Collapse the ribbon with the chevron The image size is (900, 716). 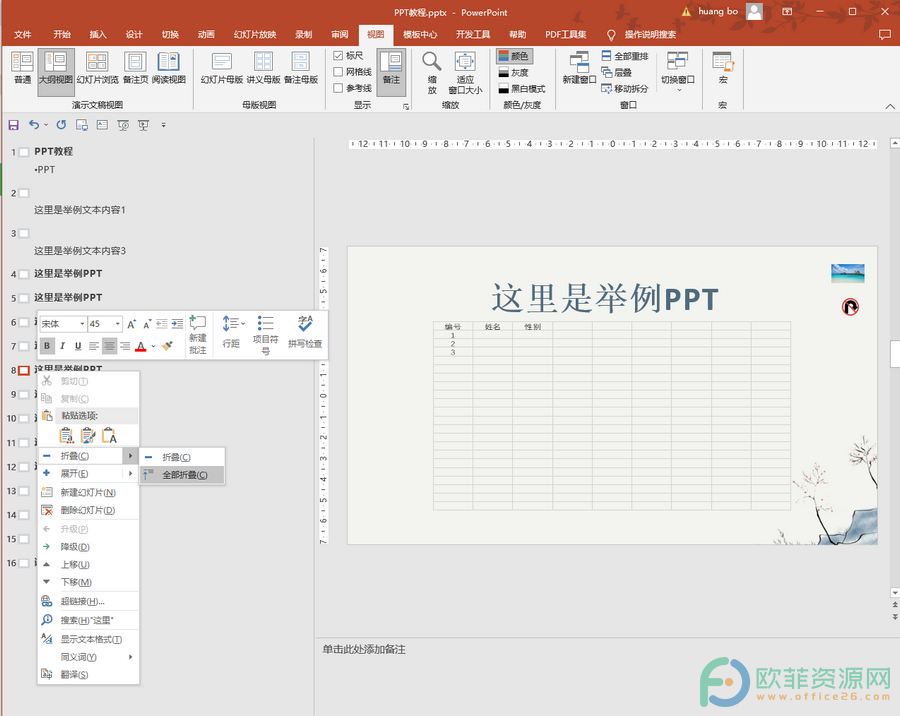[890, 106]
